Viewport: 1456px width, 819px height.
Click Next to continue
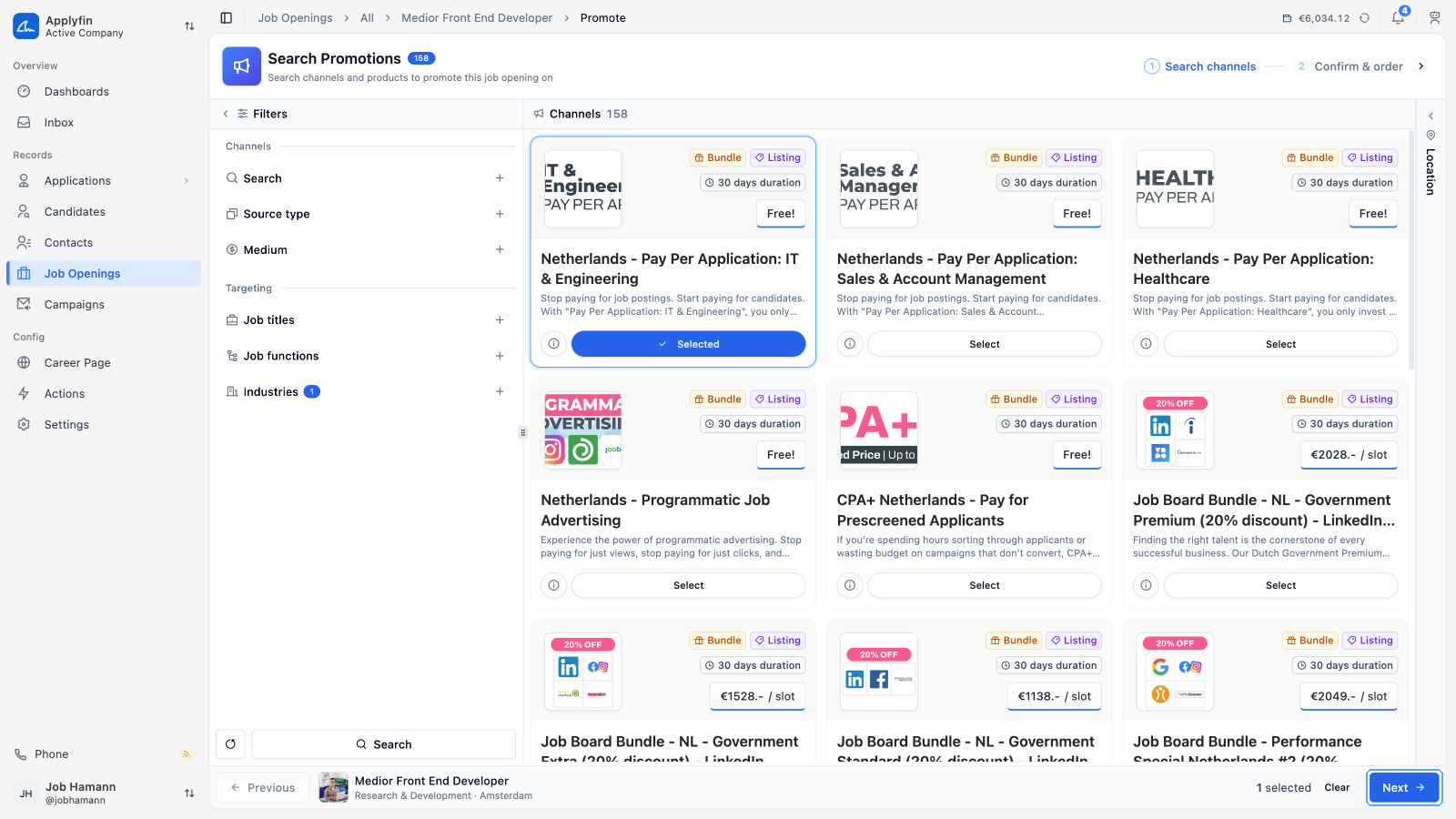coord(1404,788)
